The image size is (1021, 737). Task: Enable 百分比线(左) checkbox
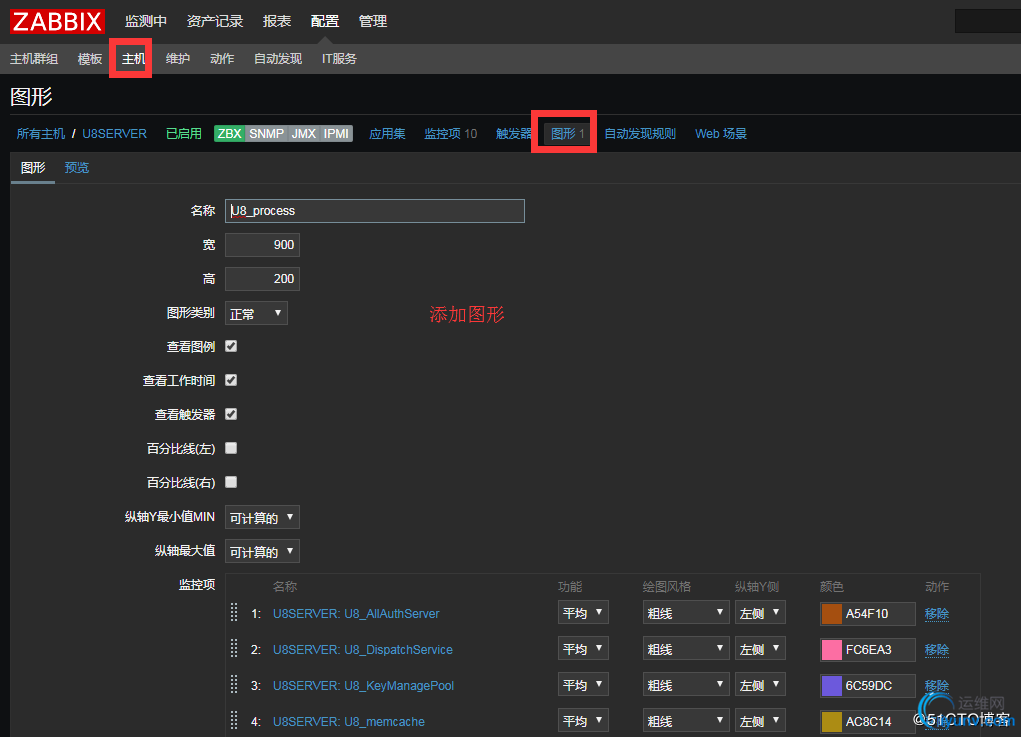[231, 448]
